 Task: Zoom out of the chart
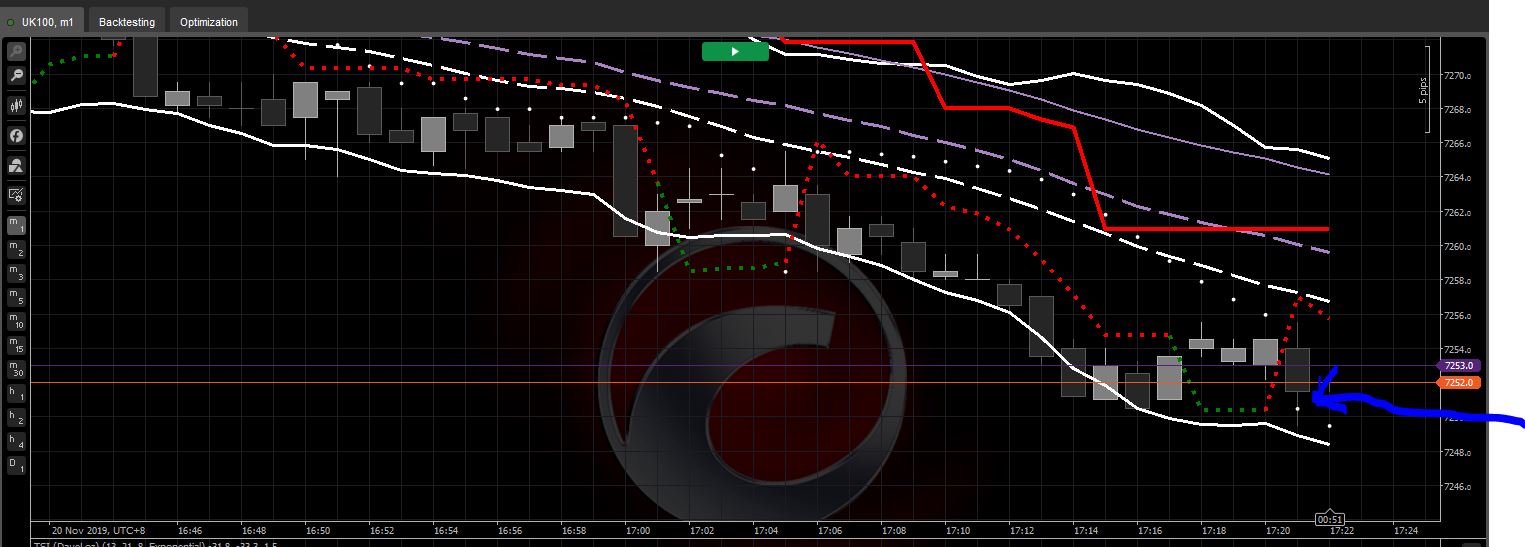(x=16, y=75)
